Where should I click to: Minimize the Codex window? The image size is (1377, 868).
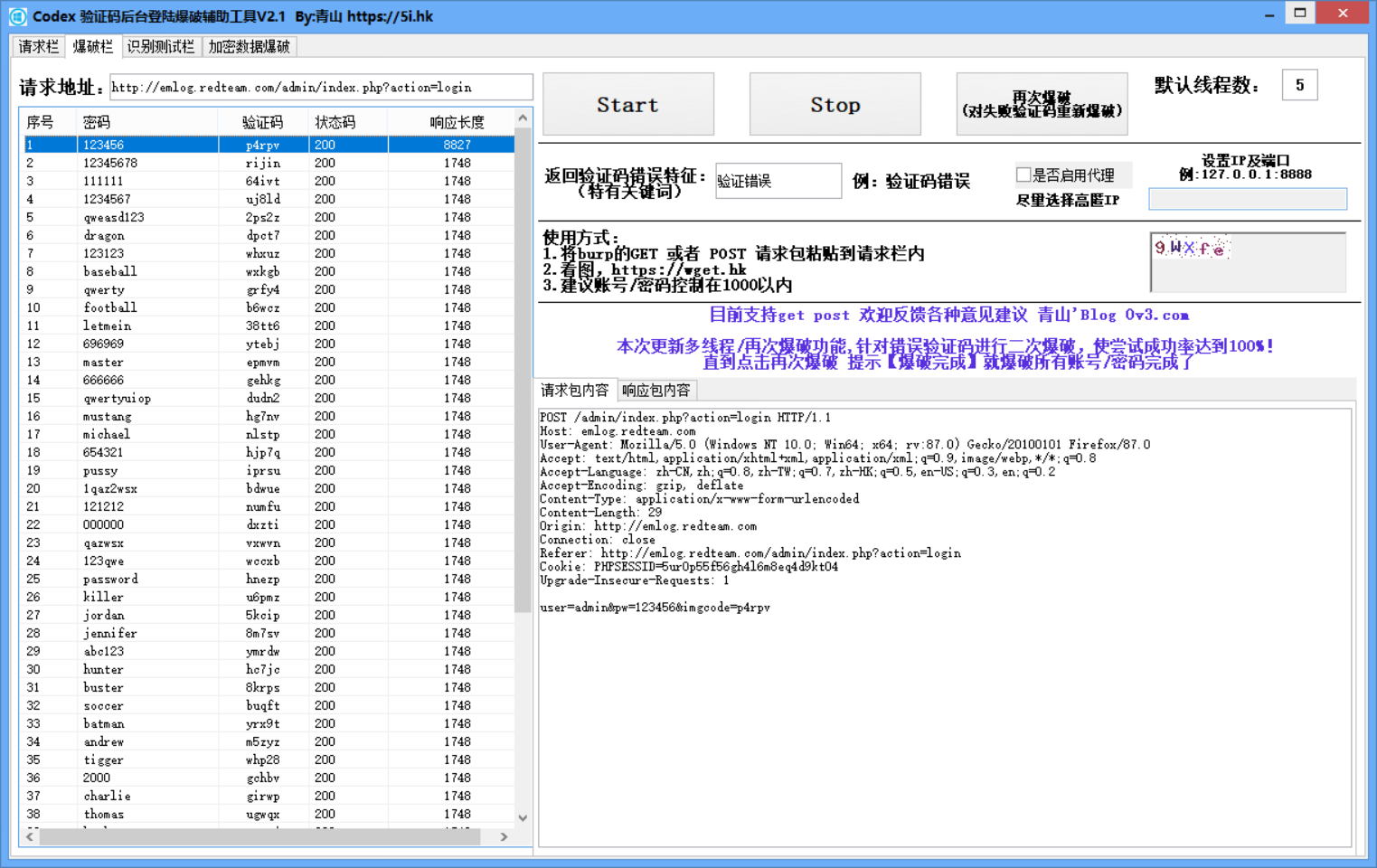click(x=1269, y=14)
